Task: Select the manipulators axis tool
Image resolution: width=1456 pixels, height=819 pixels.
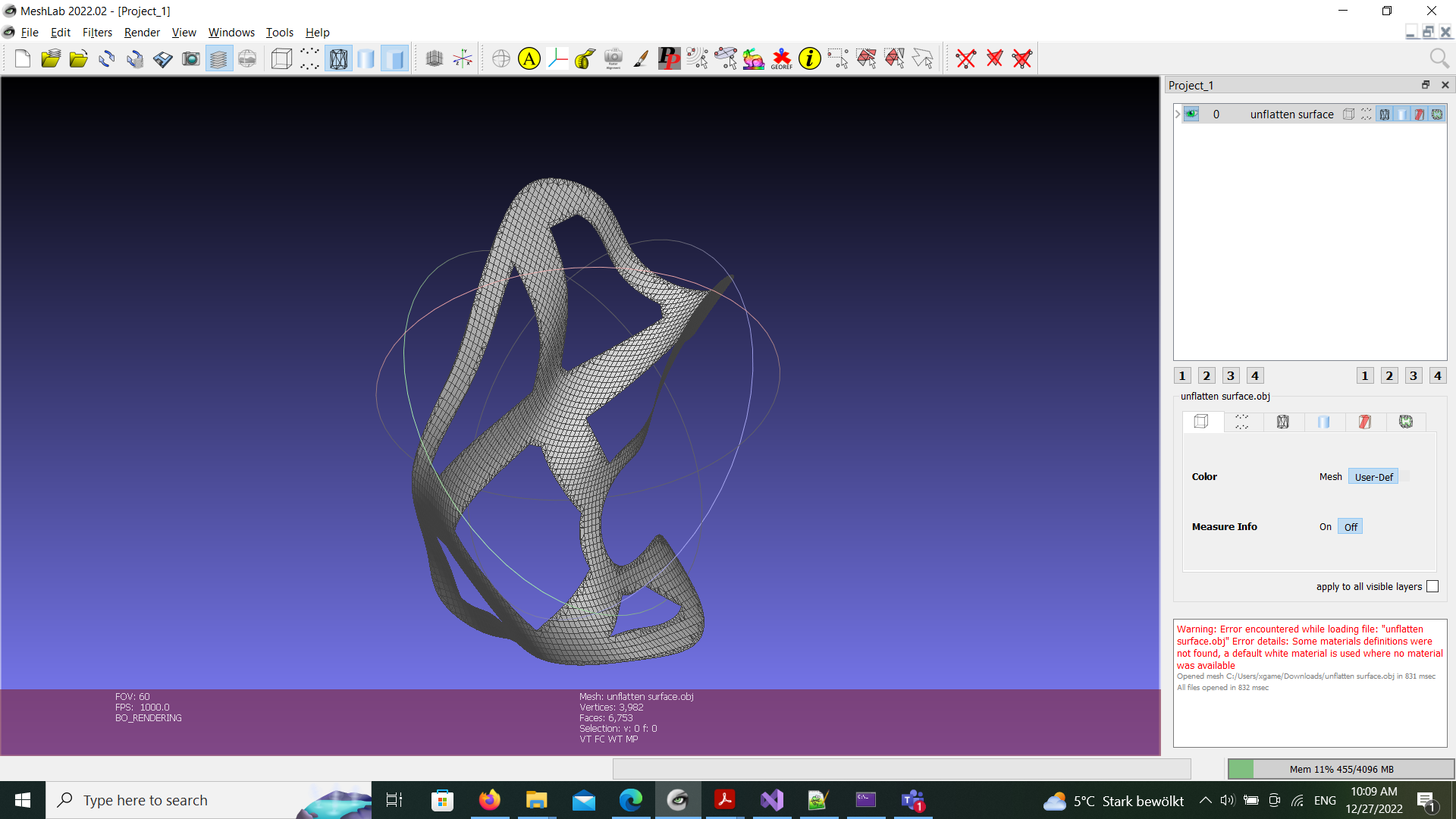Action: click(557, 58)
